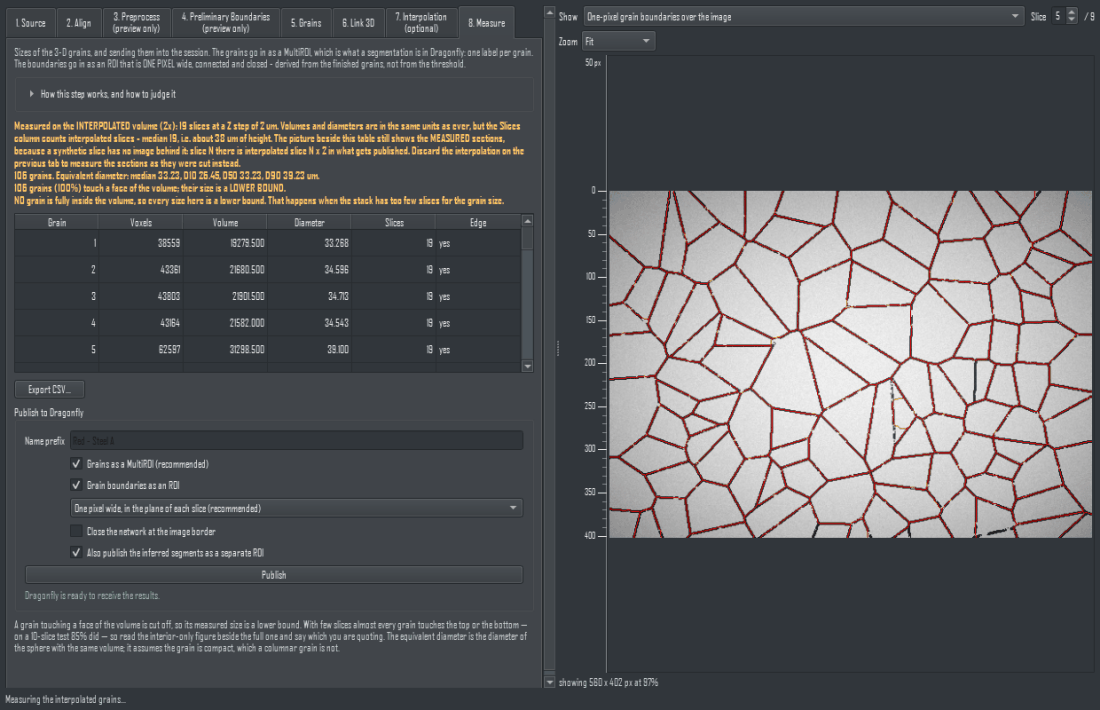Screen dimensions: 1100x710
Task: Click the Diameter column header
Action: (x=309, y=222)
